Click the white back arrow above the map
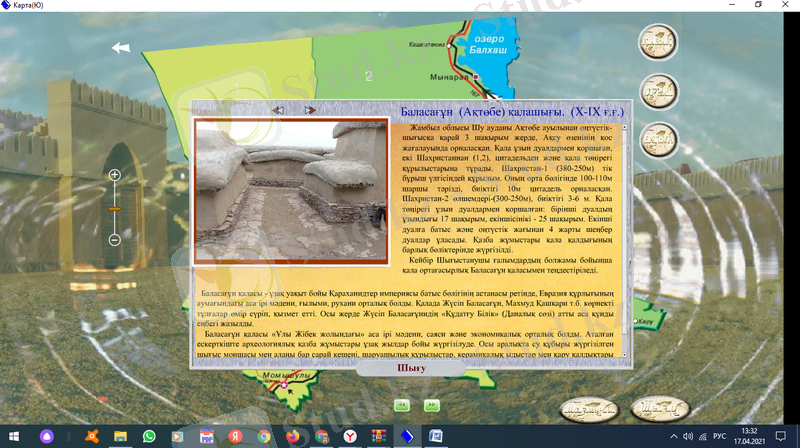 [121, 47]
